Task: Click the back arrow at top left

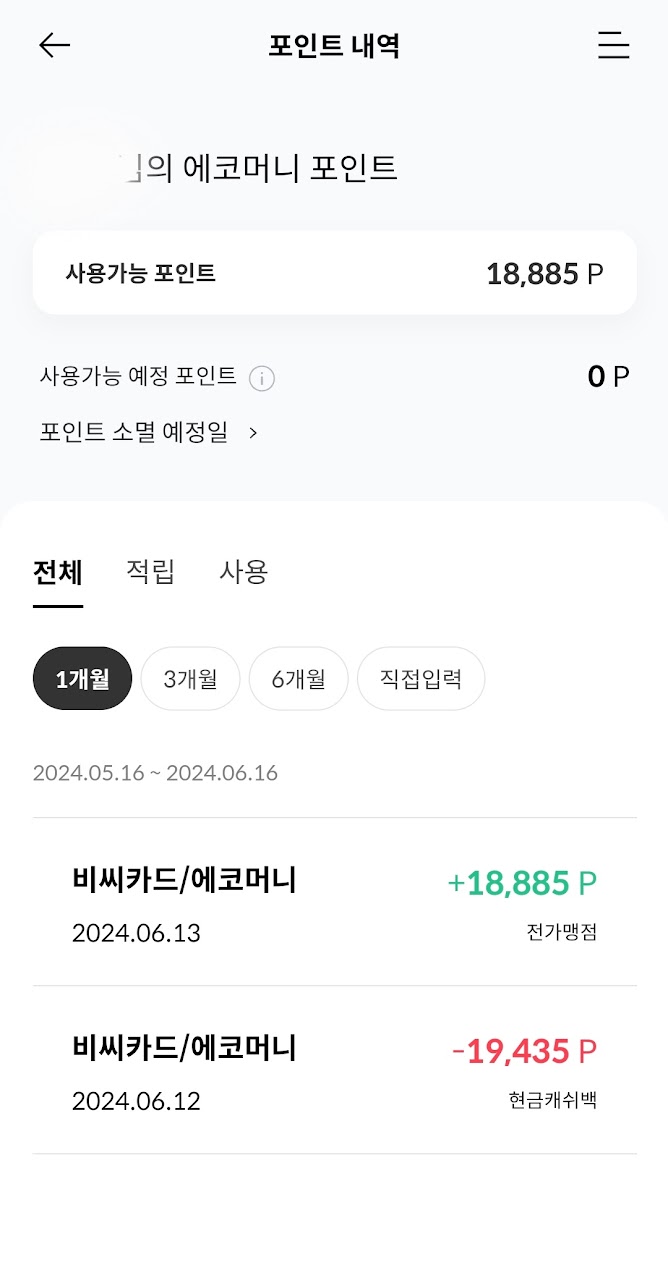Action: click(x=55, y=46)
